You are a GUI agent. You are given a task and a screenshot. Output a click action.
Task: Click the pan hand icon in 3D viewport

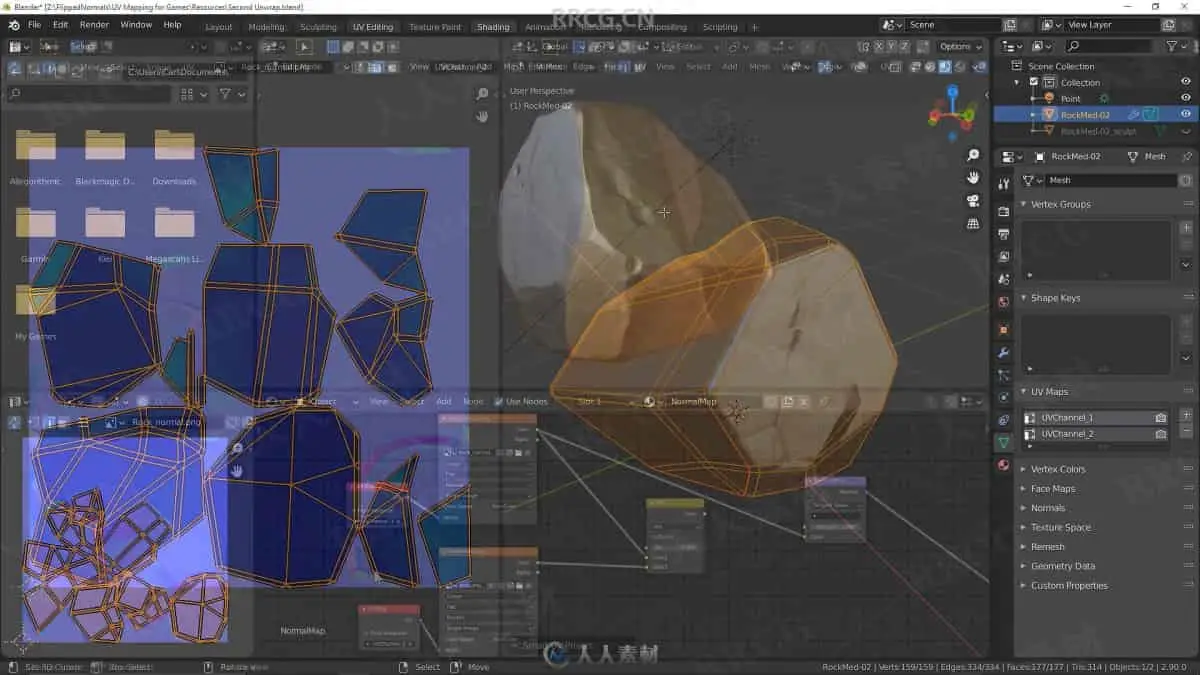pos(973,178)
